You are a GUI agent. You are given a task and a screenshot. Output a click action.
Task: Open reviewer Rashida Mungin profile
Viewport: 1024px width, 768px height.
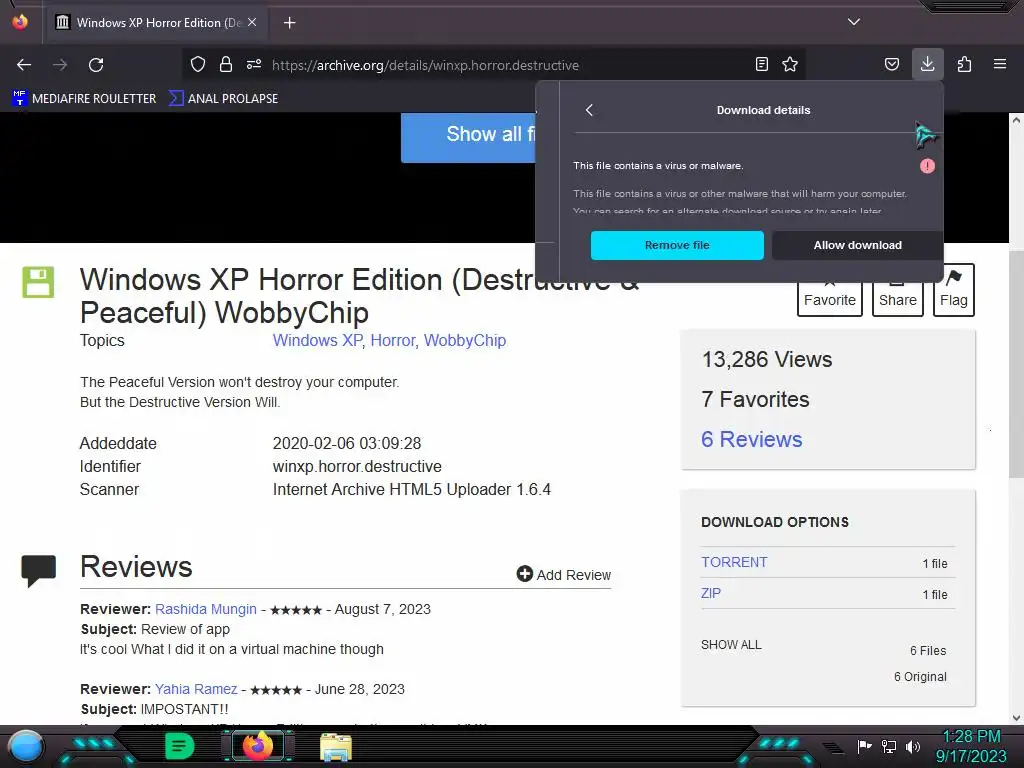coord(206,609)
